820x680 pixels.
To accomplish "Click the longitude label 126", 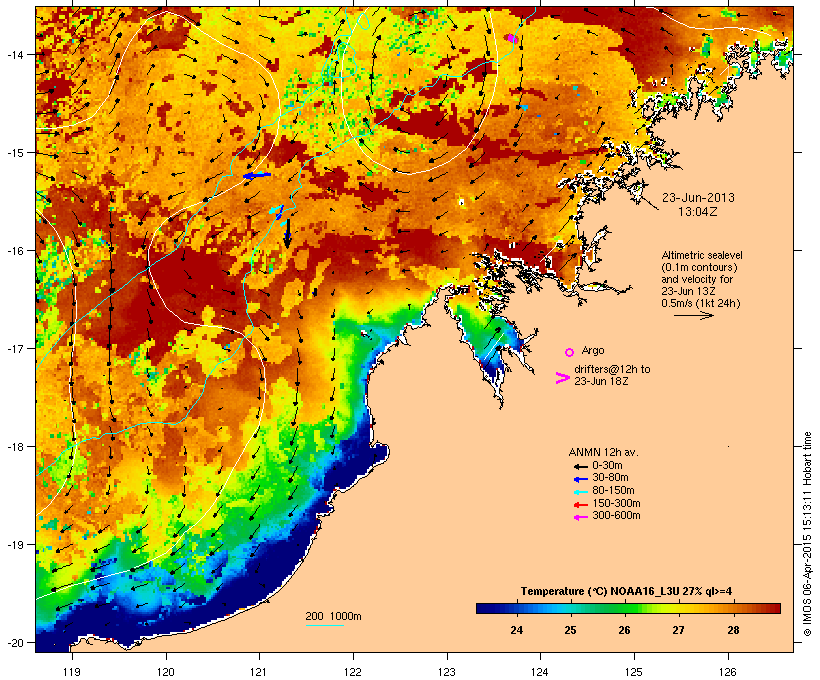I will coord(728,672).
